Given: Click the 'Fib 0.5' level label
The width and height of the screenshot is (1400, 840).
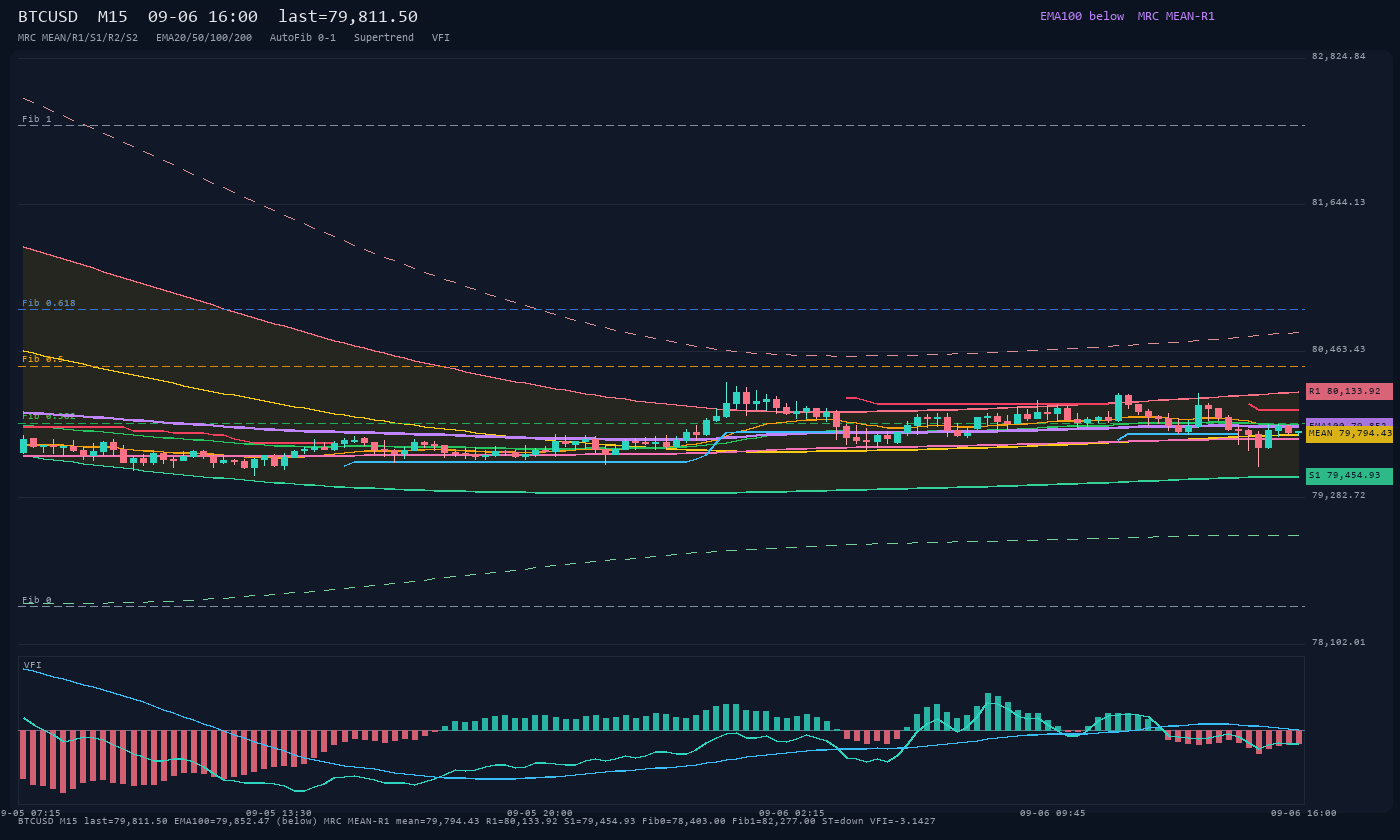Looking at the screenshot, I should (43, 359).
